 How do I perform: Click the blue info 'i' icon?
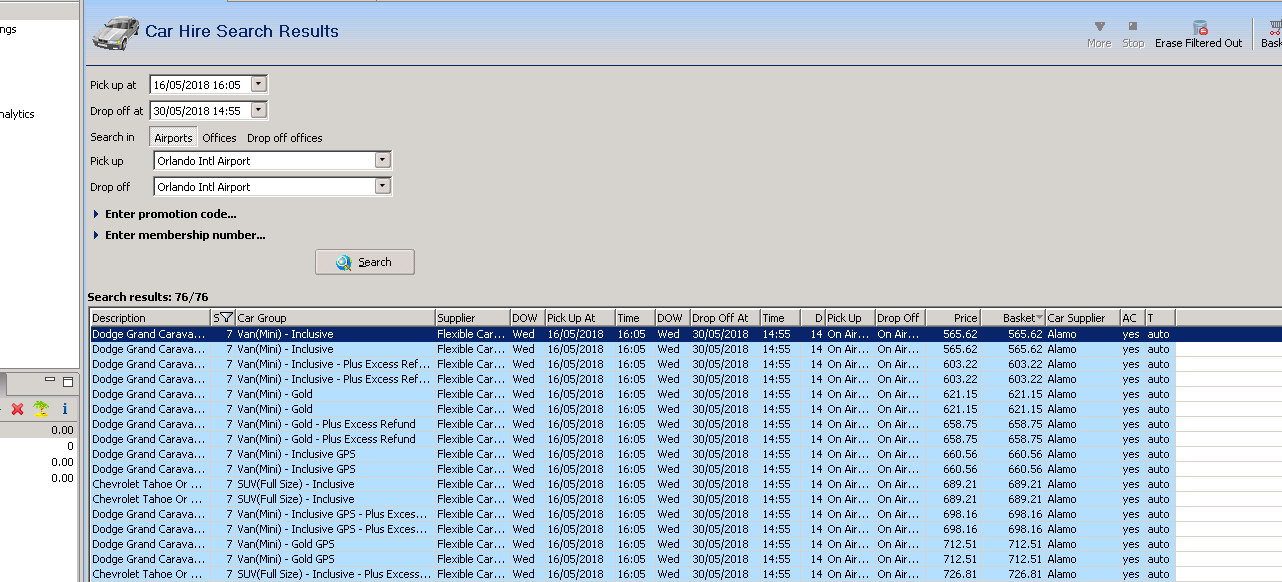point(65,409)
